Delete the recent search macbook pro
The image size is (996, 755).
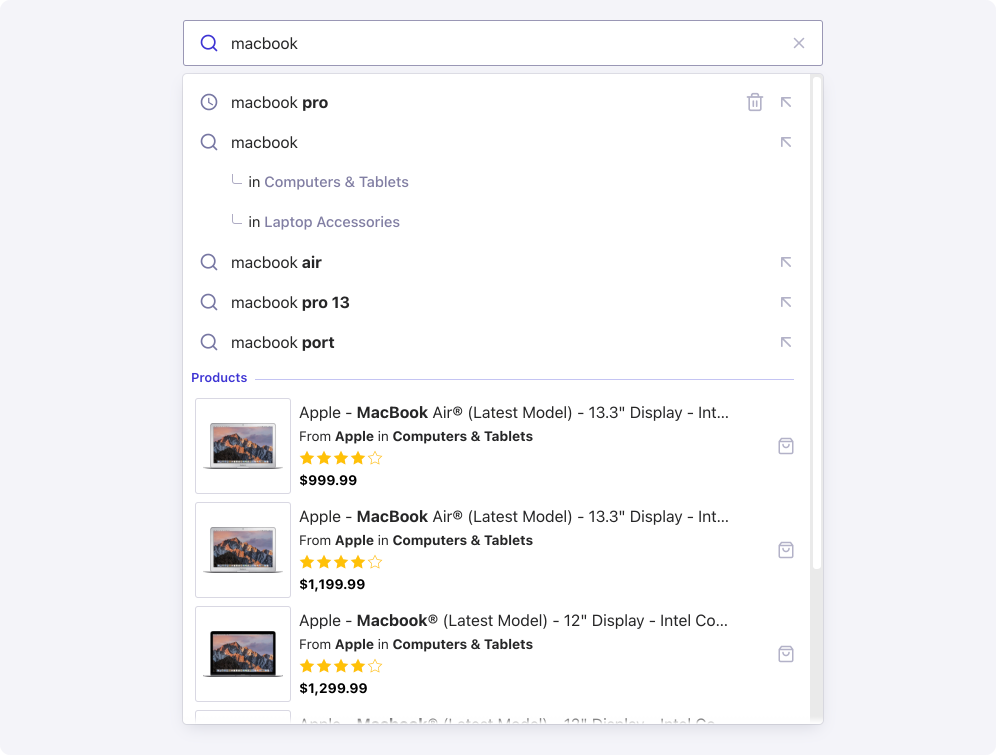point(755,102)
